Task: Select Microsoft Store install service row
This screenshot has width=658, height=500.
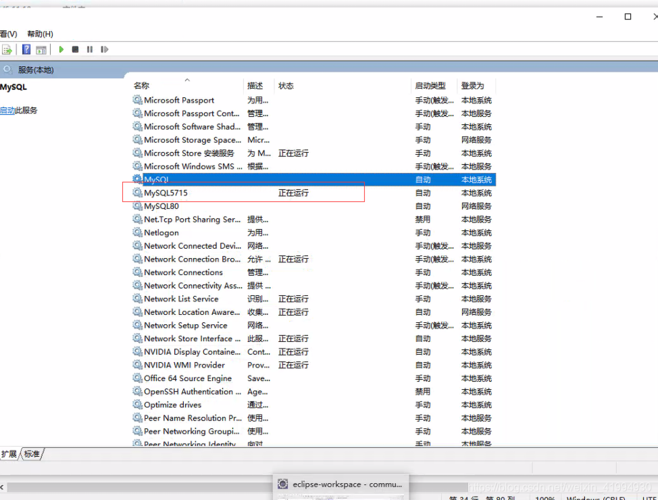Action: [313, 153]
